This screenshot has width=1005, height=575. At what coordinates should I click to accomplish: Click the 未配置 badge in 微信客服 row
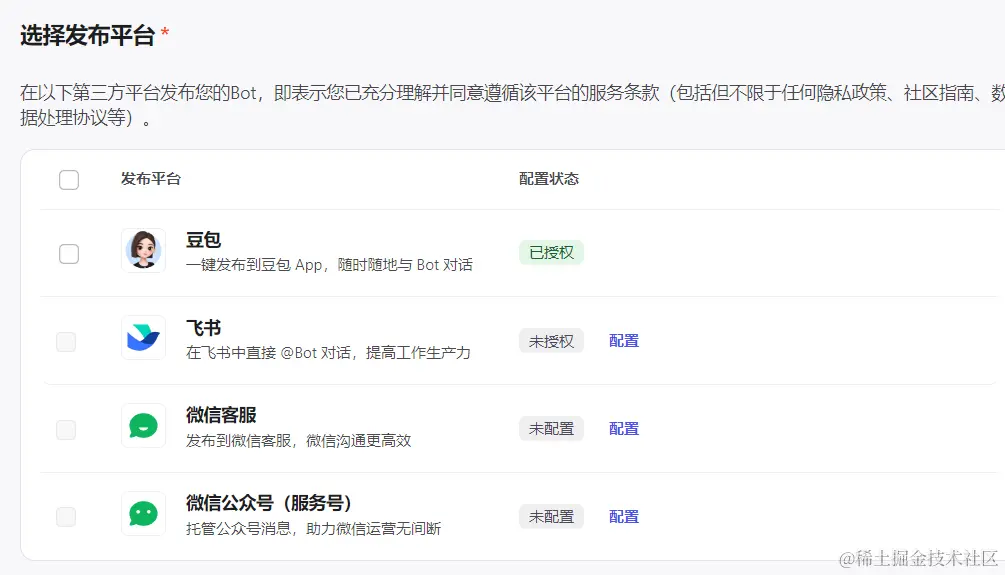[x=551, y=429]
